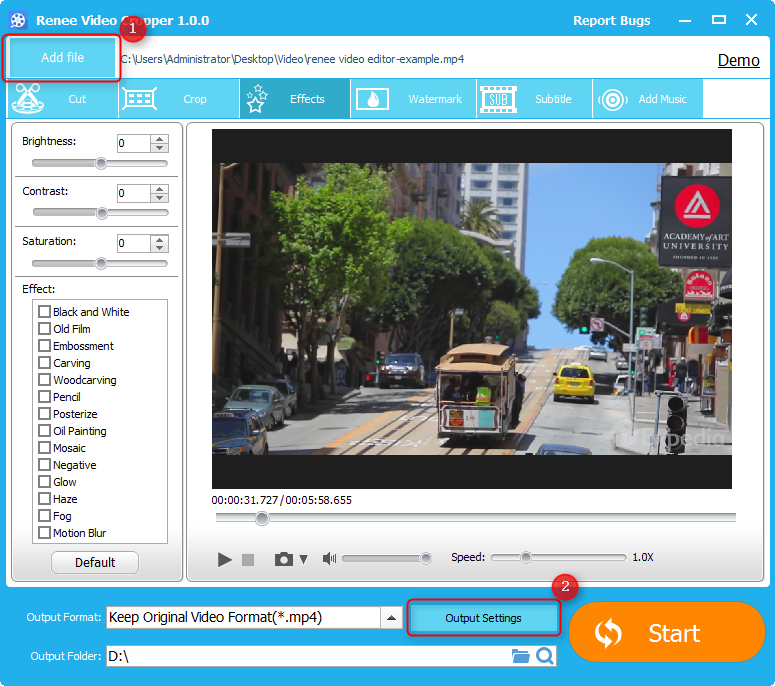
Task: Click the Output Folder path field
Action: pos(306,656)
